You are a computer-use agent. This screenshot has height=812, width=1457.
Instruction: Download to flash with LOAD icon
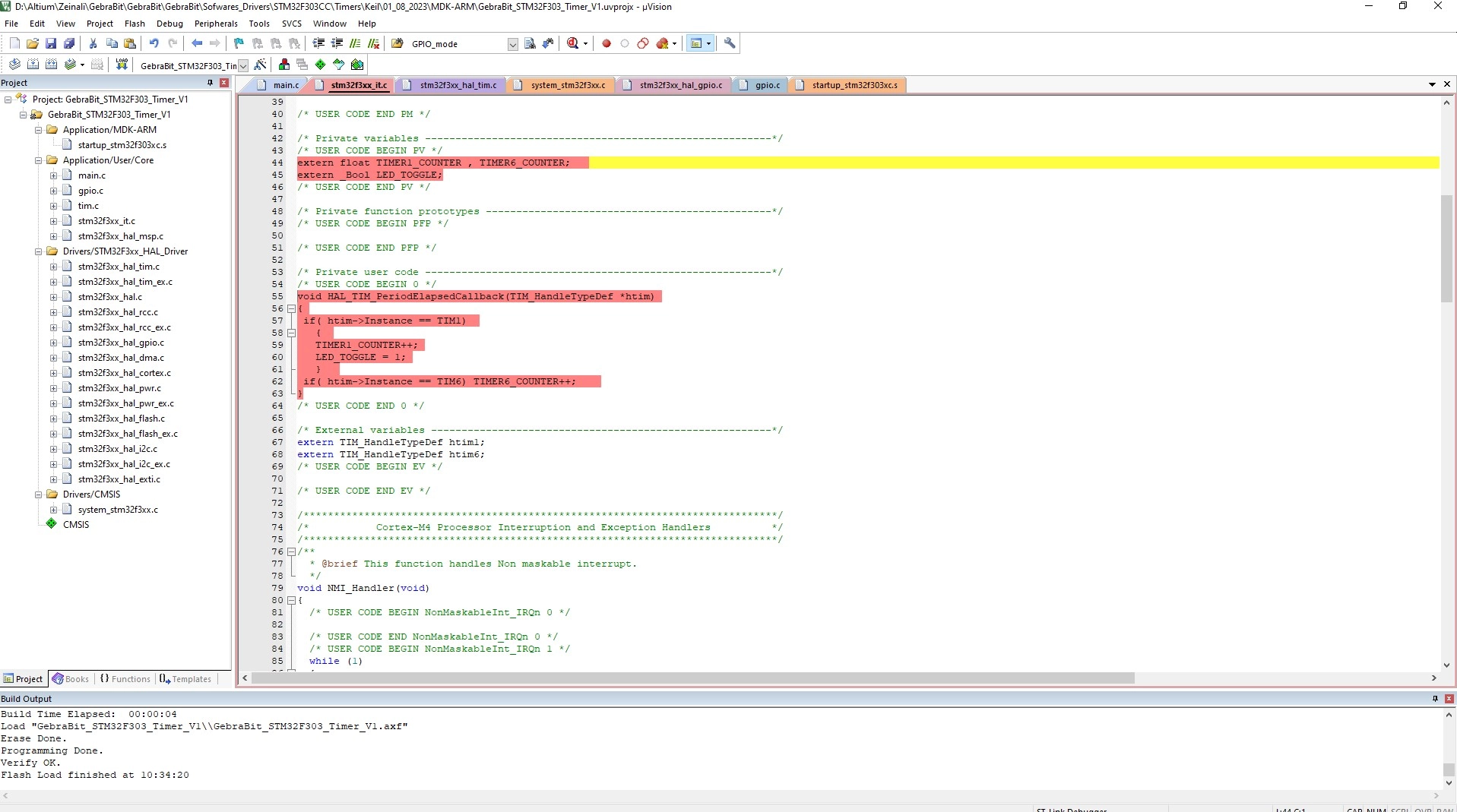click(x=122, y=65)
